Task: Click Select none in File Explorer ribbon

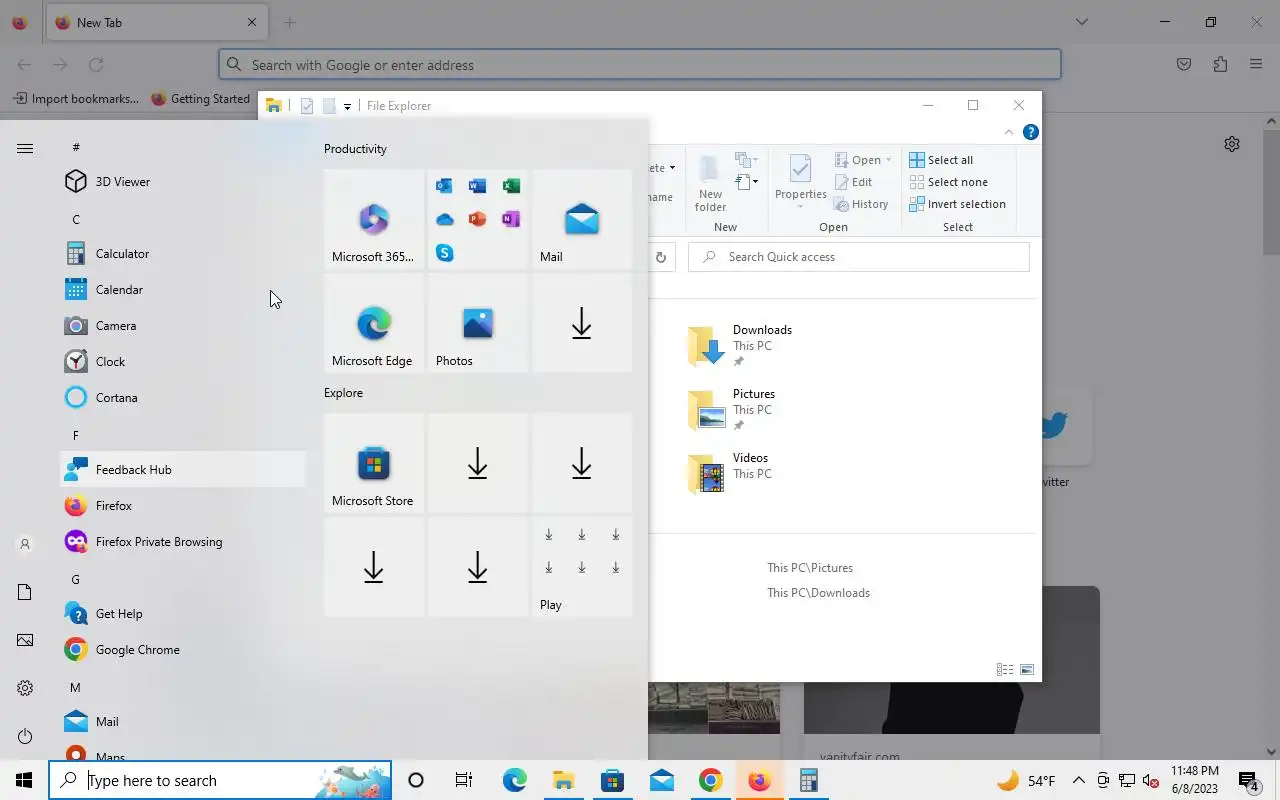Action: point(948,182)
